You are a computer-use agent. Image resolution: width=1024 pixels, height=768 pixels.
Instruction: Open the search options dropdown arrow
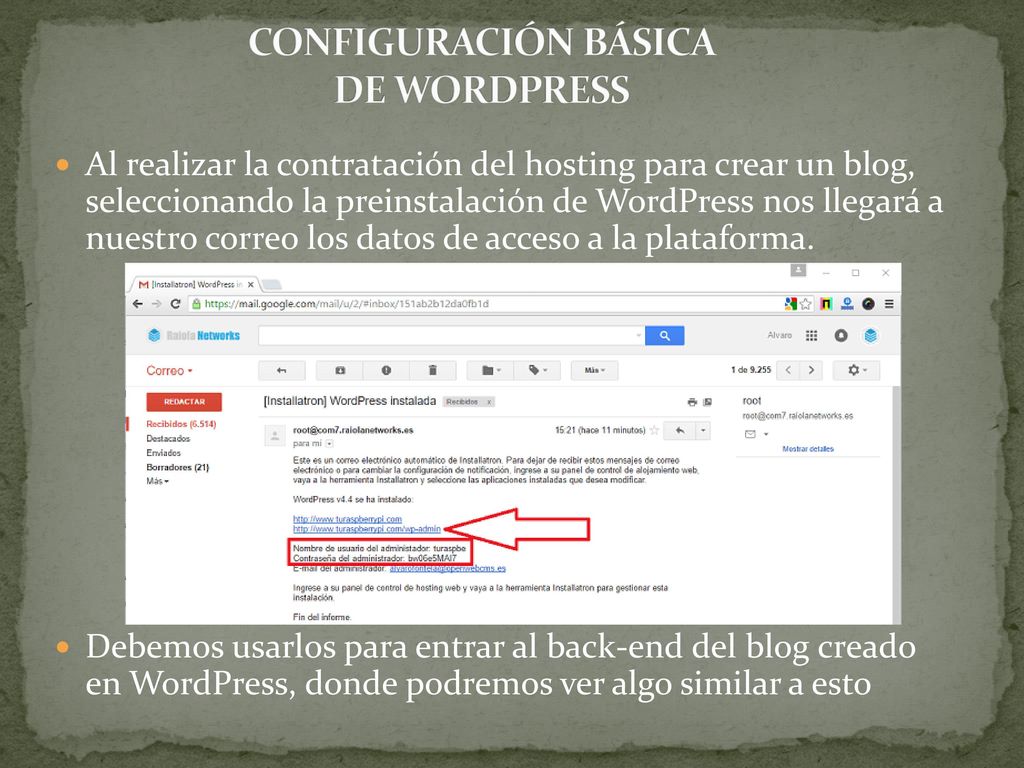(x=639, y=336)
